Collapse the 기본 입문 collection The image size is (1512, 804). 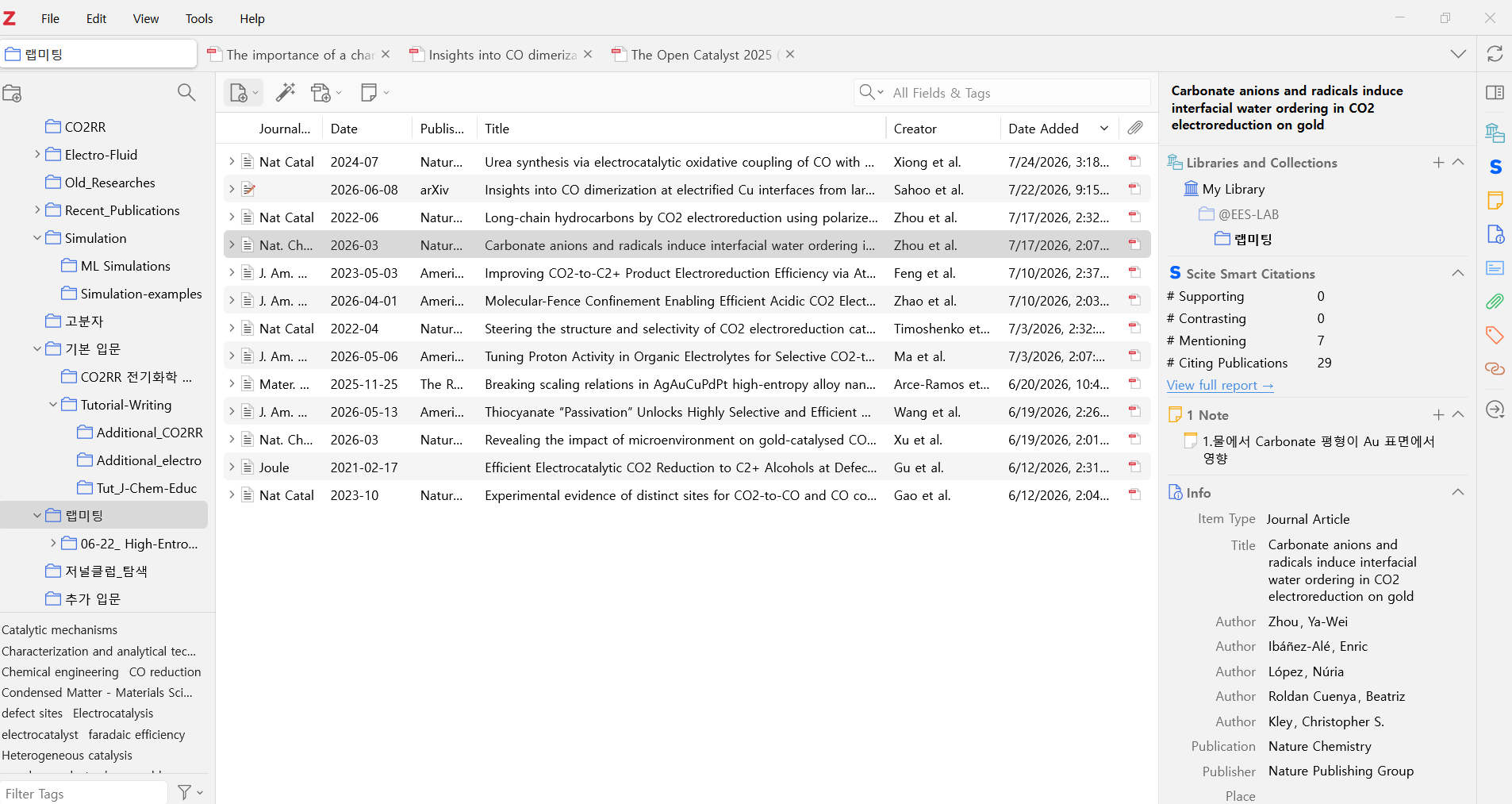click(x=37, y=348)
